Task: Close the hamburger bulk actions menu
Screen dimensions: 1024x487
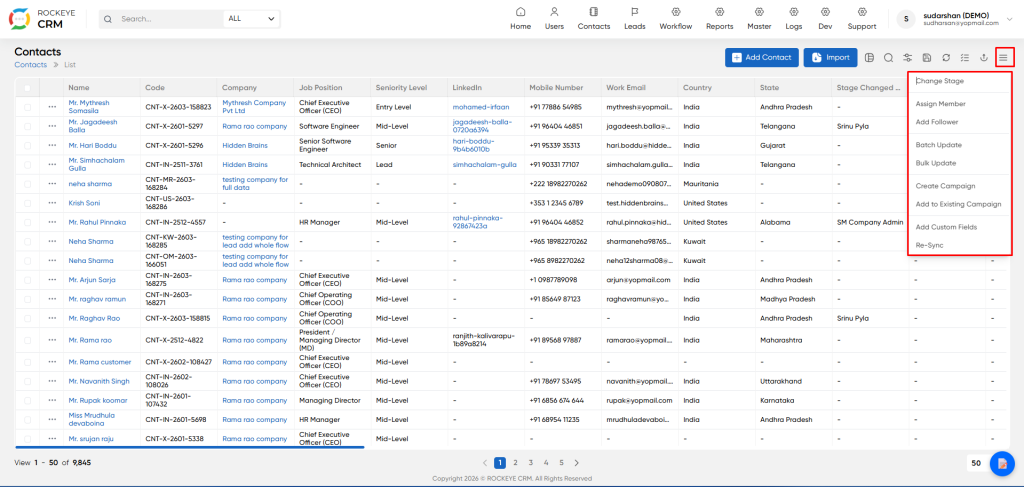Action: [x=1003, y=57]
